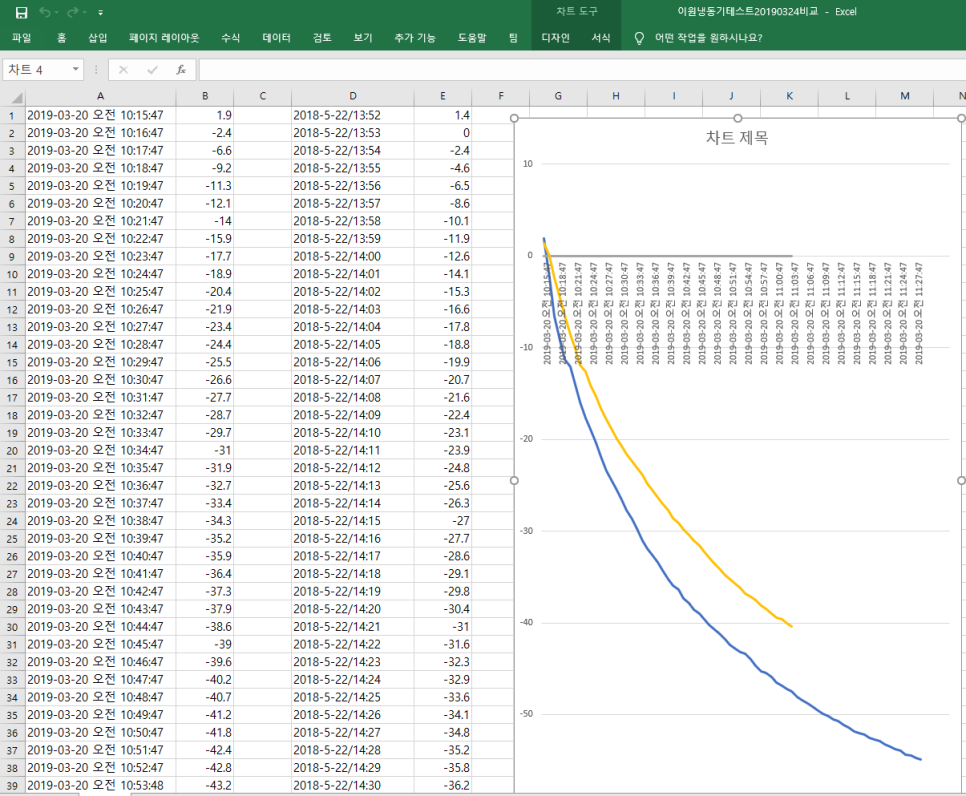Select row 1 header
Image resolution: width=966 pixels, height=796 pixels.
coord(12,115)
